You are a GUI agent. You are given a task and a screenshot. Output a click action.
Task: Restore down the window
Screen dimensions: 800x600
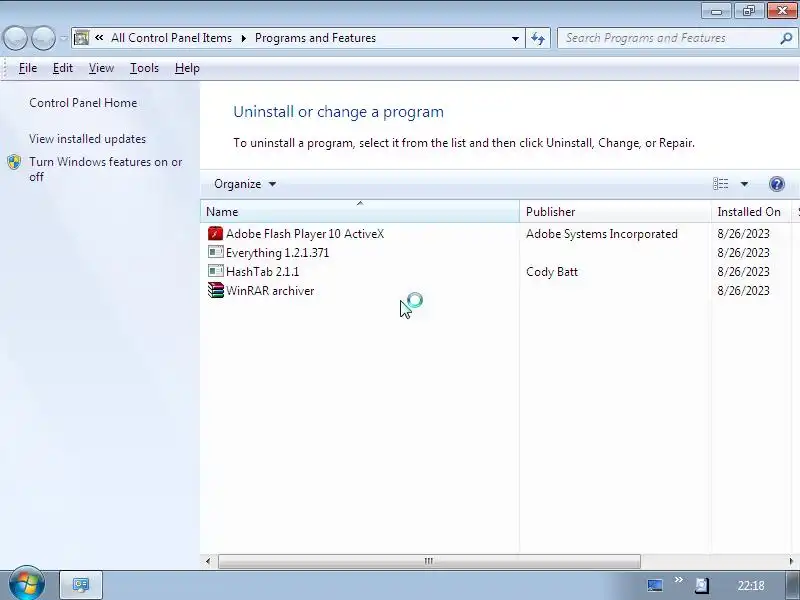[748, 11]
